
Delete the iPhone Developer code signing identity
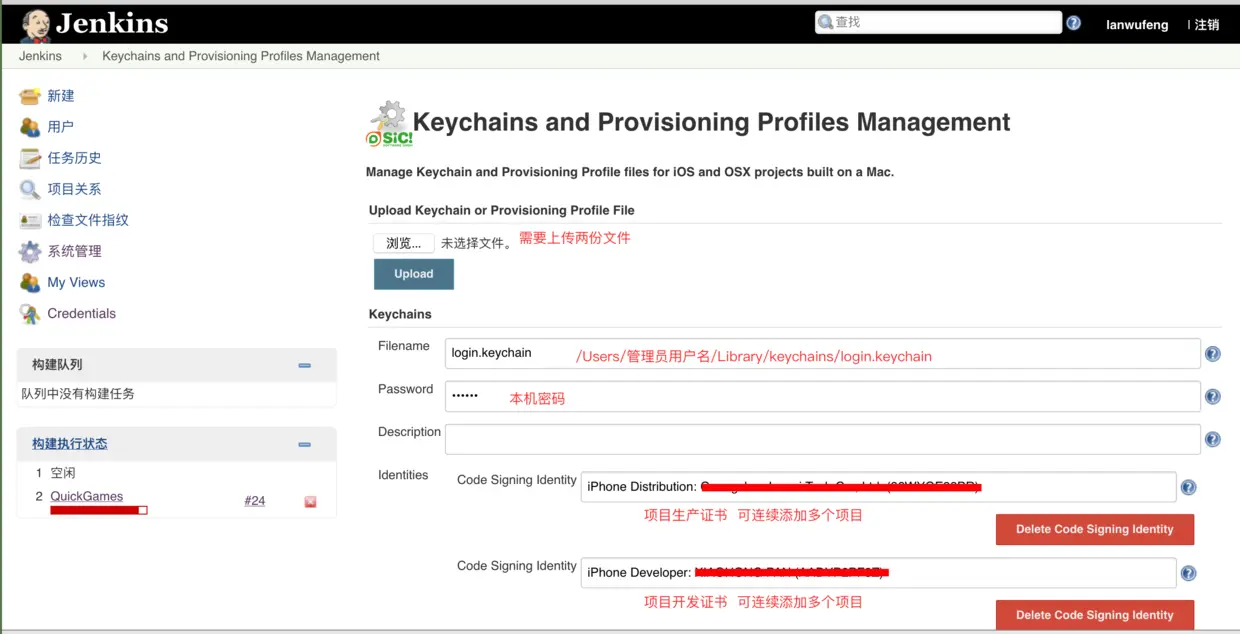(1095, 615)
